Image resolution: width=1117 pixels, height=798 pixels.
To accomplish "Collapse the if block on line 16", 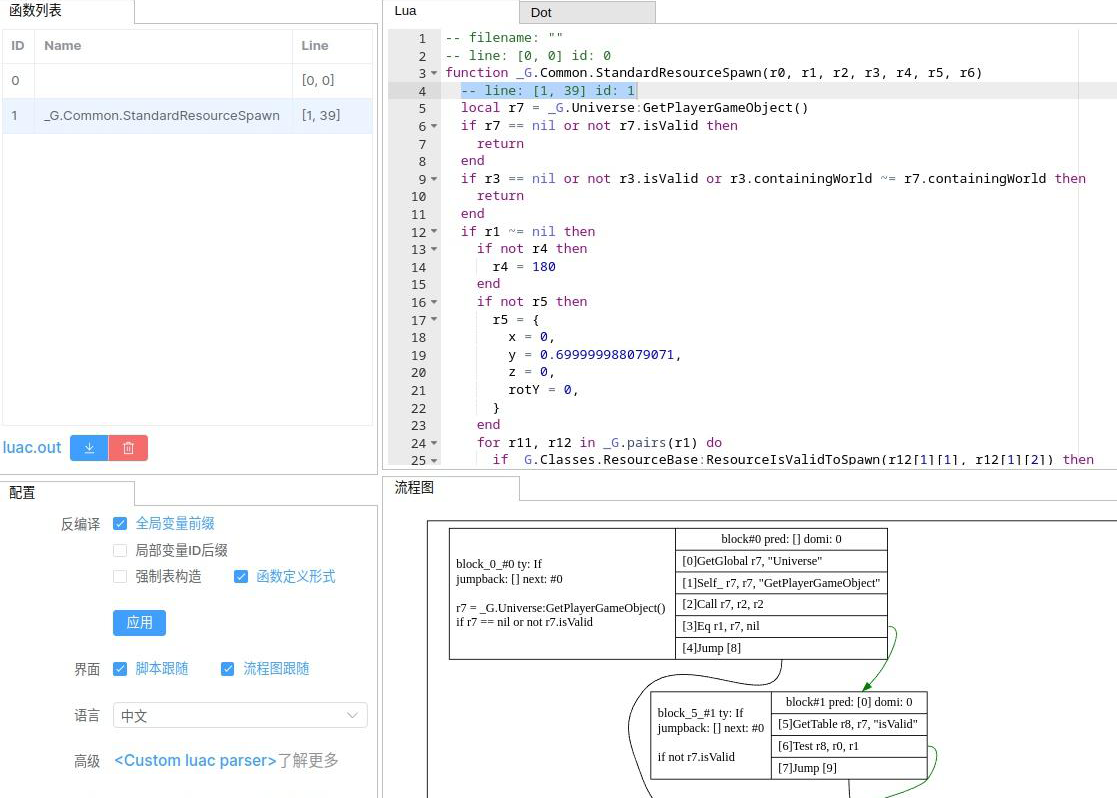I will [432, 301].
